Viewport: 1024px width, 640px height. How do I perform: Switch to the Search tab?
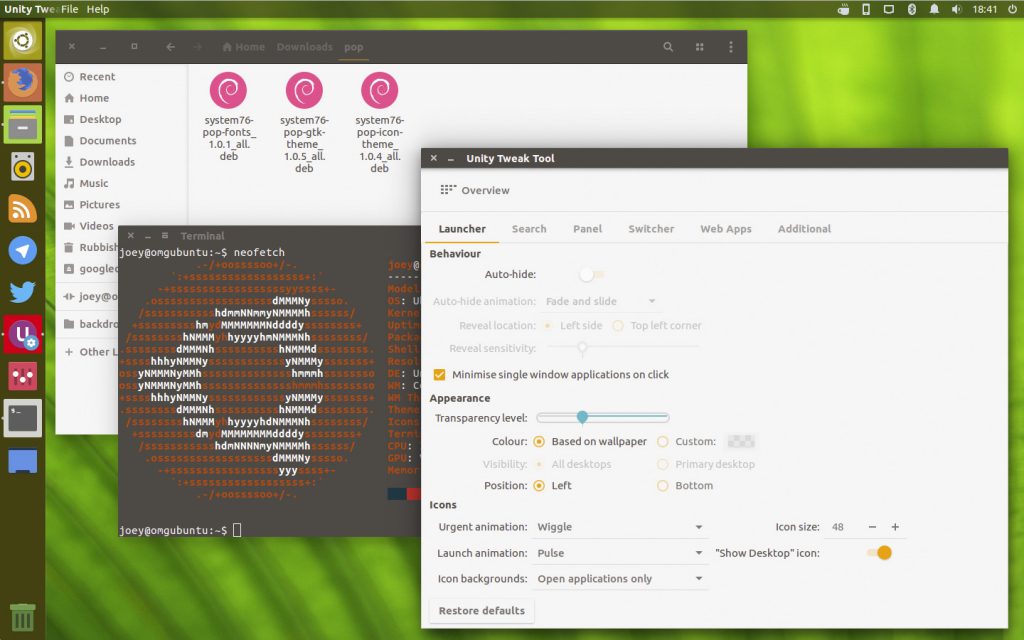[x=529, y=229]
